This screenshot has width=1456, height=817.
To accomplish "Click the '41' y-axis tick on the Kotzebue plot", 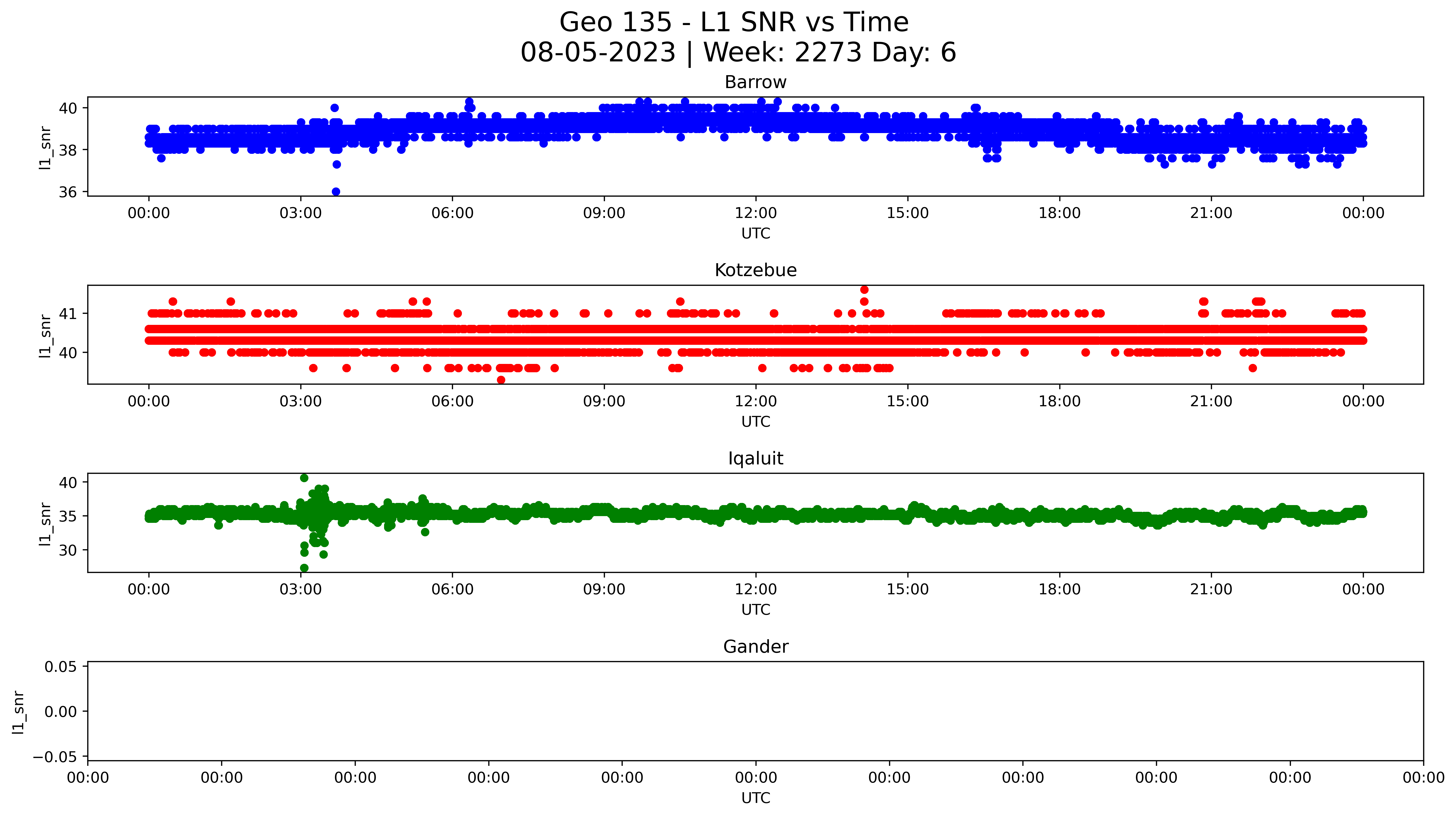I will (68, 314).
